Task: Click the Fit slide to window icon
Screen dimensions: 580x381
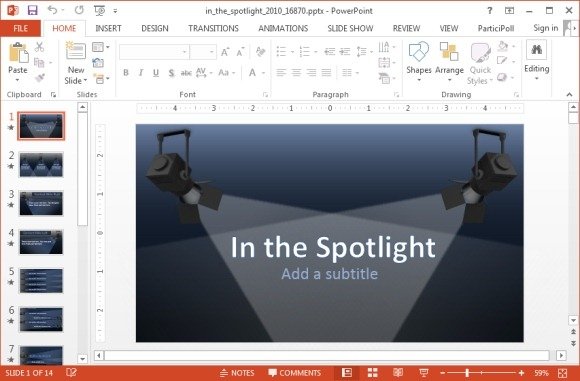Action: tap(562, 372)
